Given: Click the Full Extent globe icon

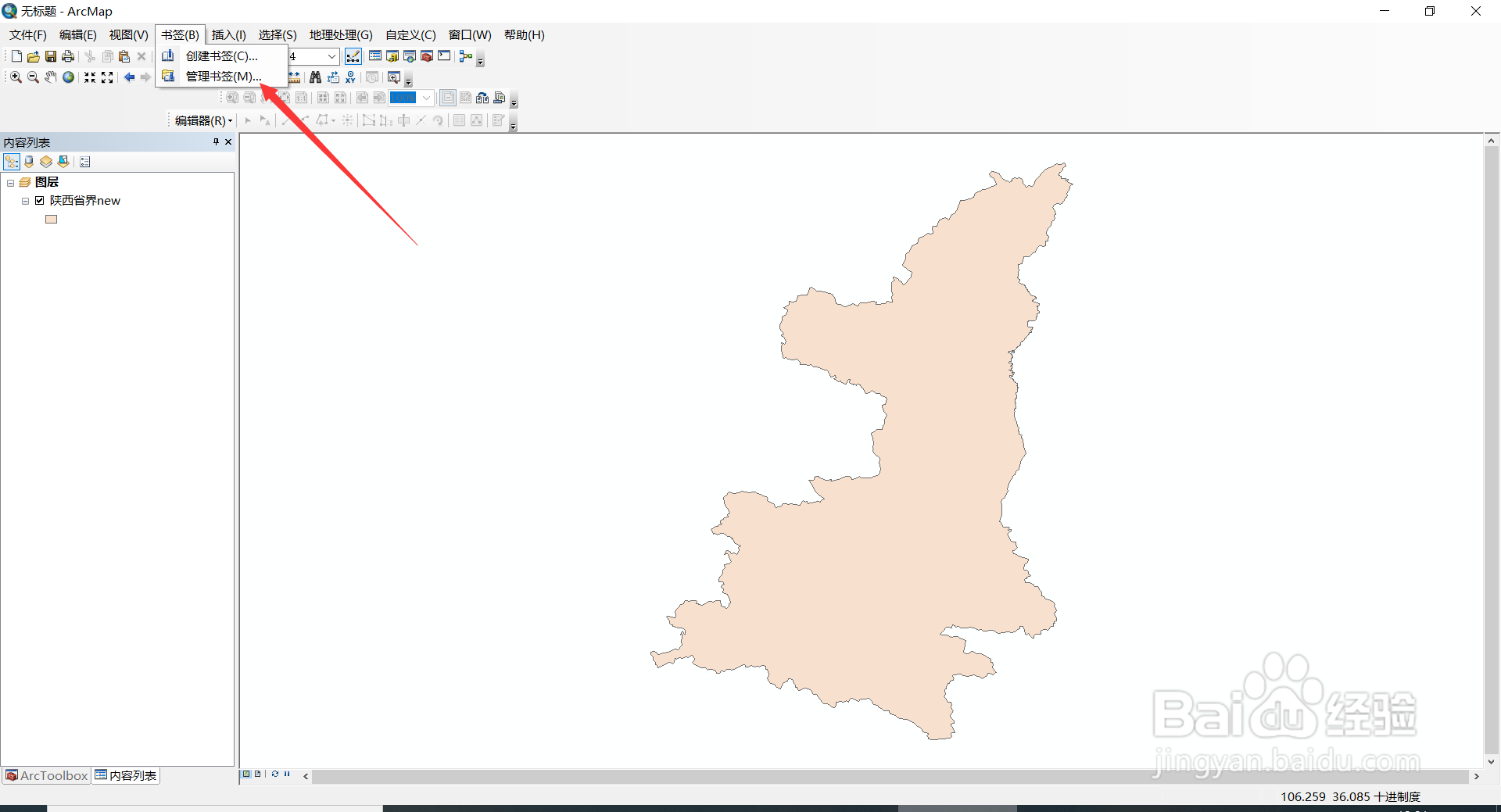Looking at the screenshot, I should tap(68, 77).
